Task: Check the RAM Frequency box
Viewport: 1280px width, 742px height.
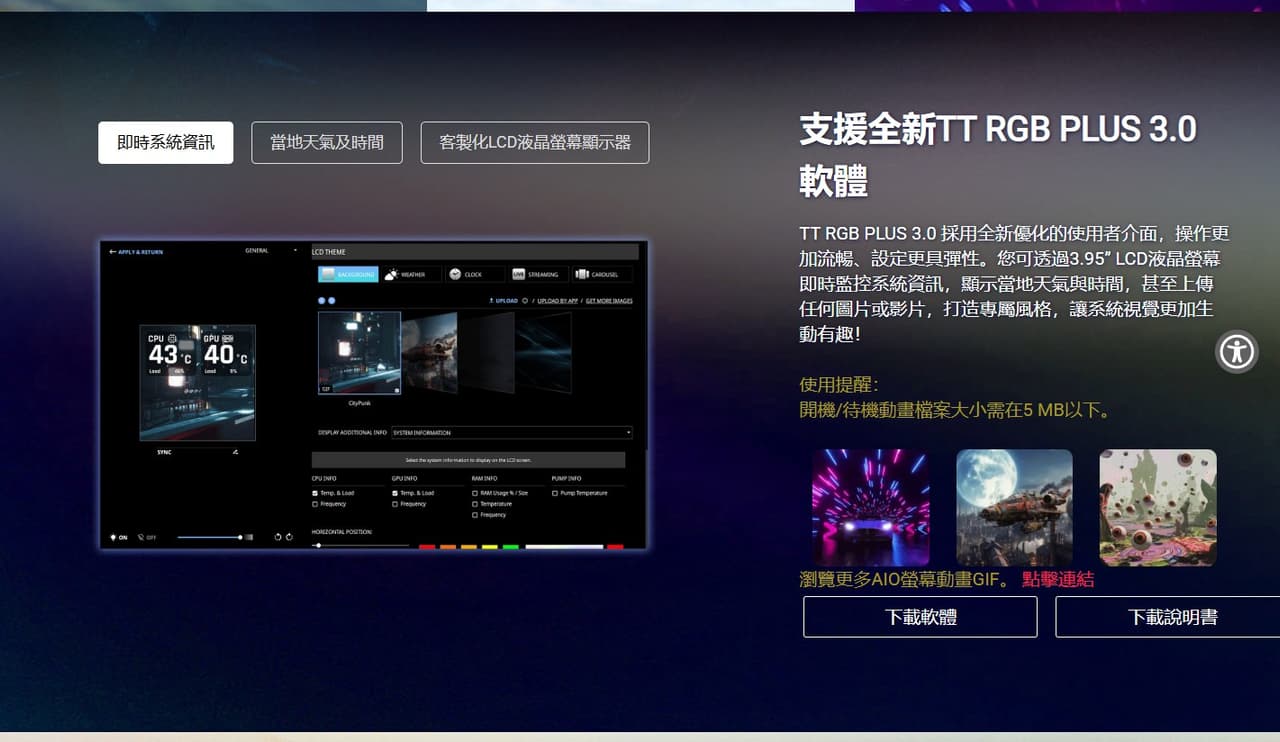Action: click(x=475, y=515)
